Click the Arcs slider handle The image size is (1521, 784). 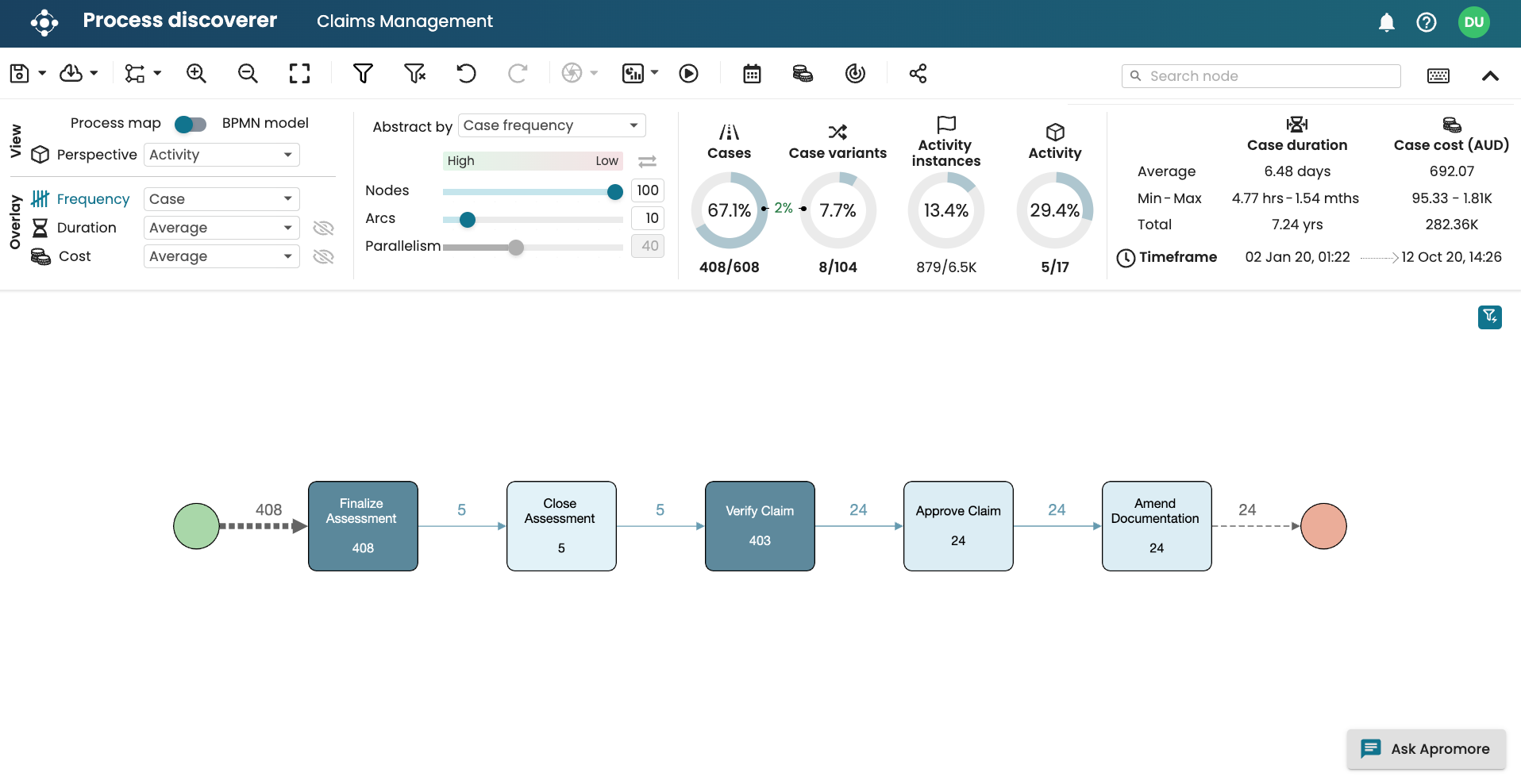(468, 220)
